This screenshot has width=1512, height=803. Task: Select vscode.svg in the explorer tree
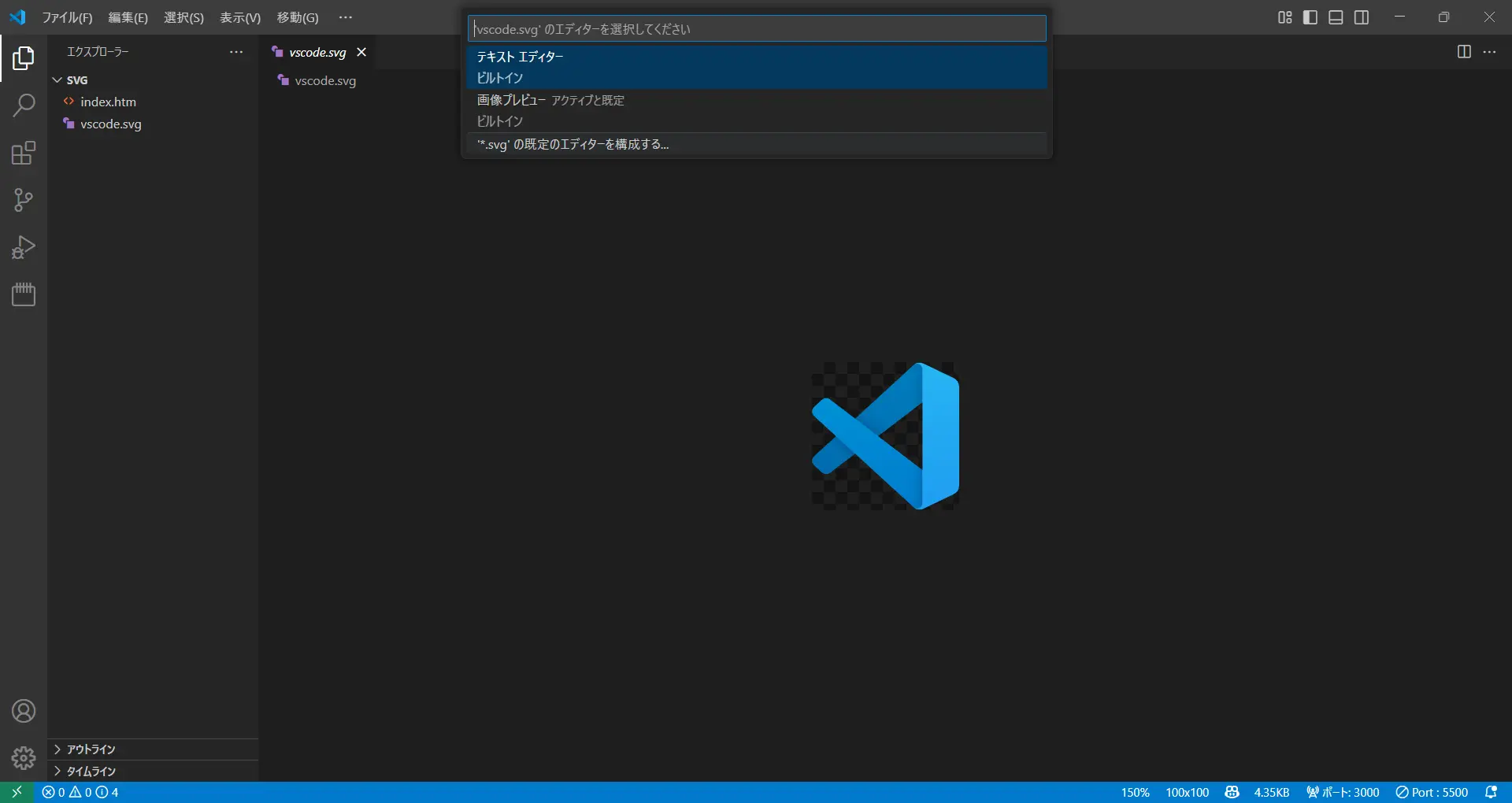coord(154,124)
